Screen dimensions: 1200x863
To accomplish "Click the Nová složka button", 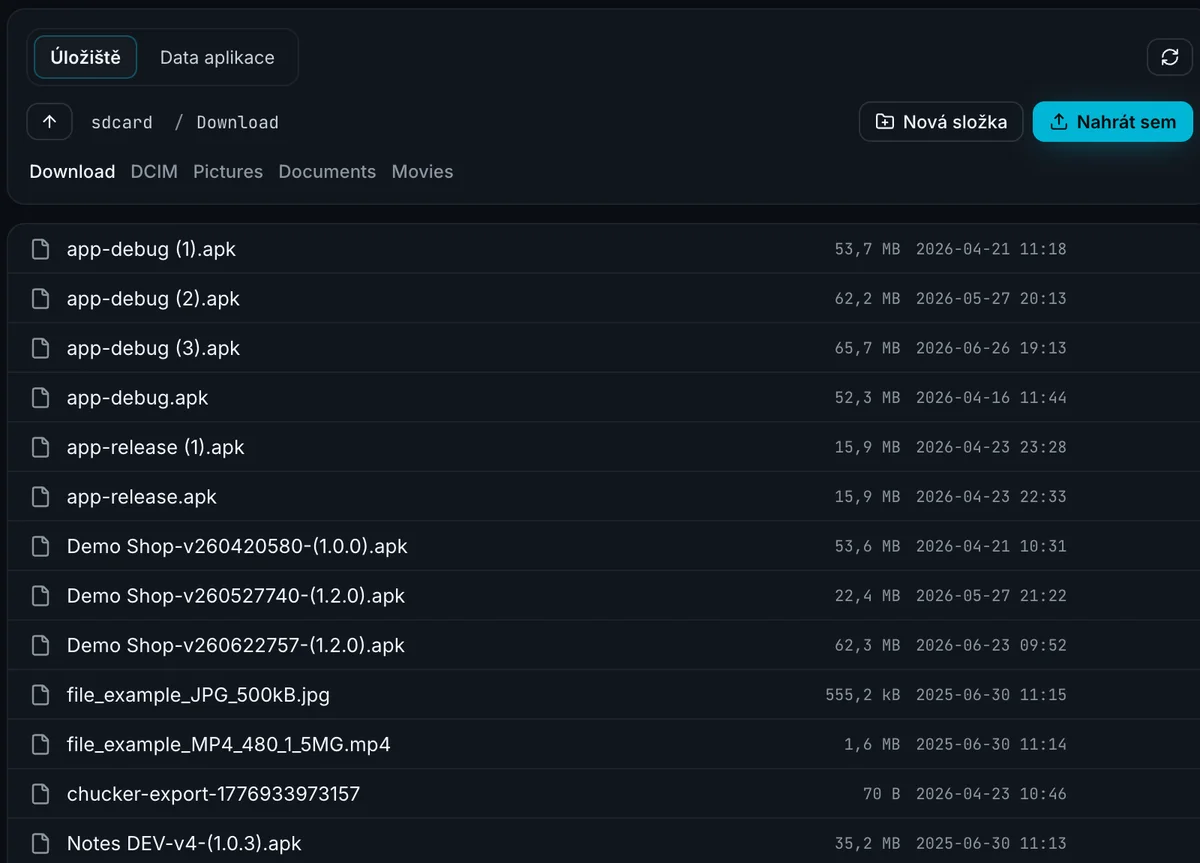I will [x=941, y=122].
